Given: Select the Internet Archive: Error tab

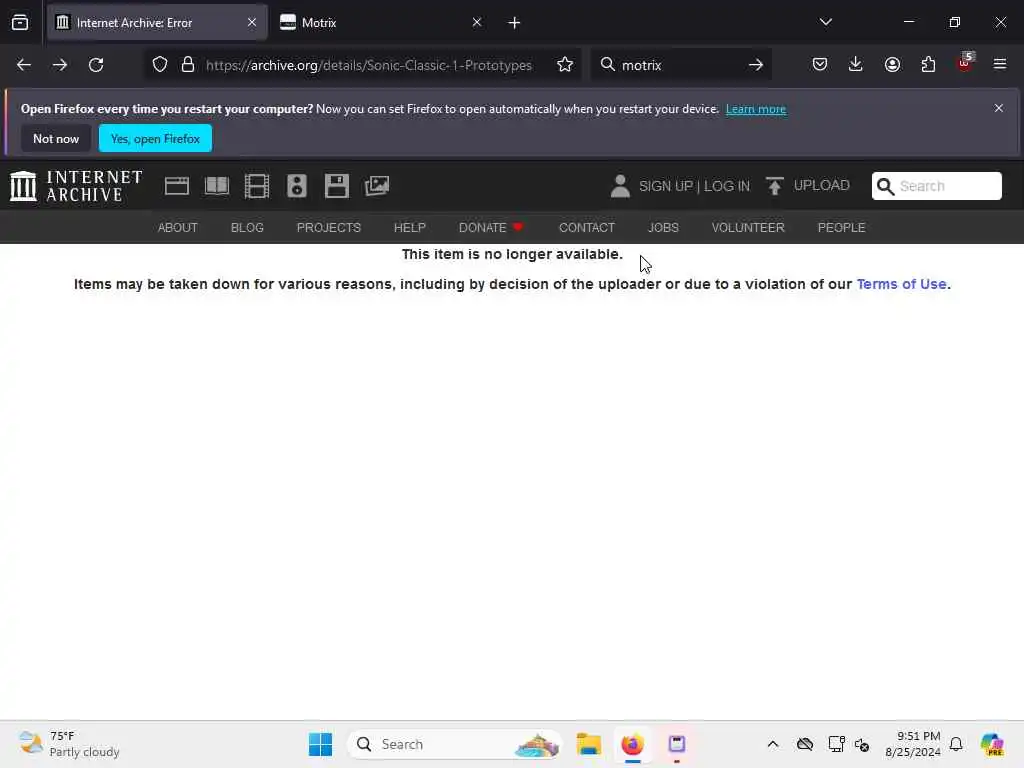Looking at the screenshot, I should pos(157,23).
